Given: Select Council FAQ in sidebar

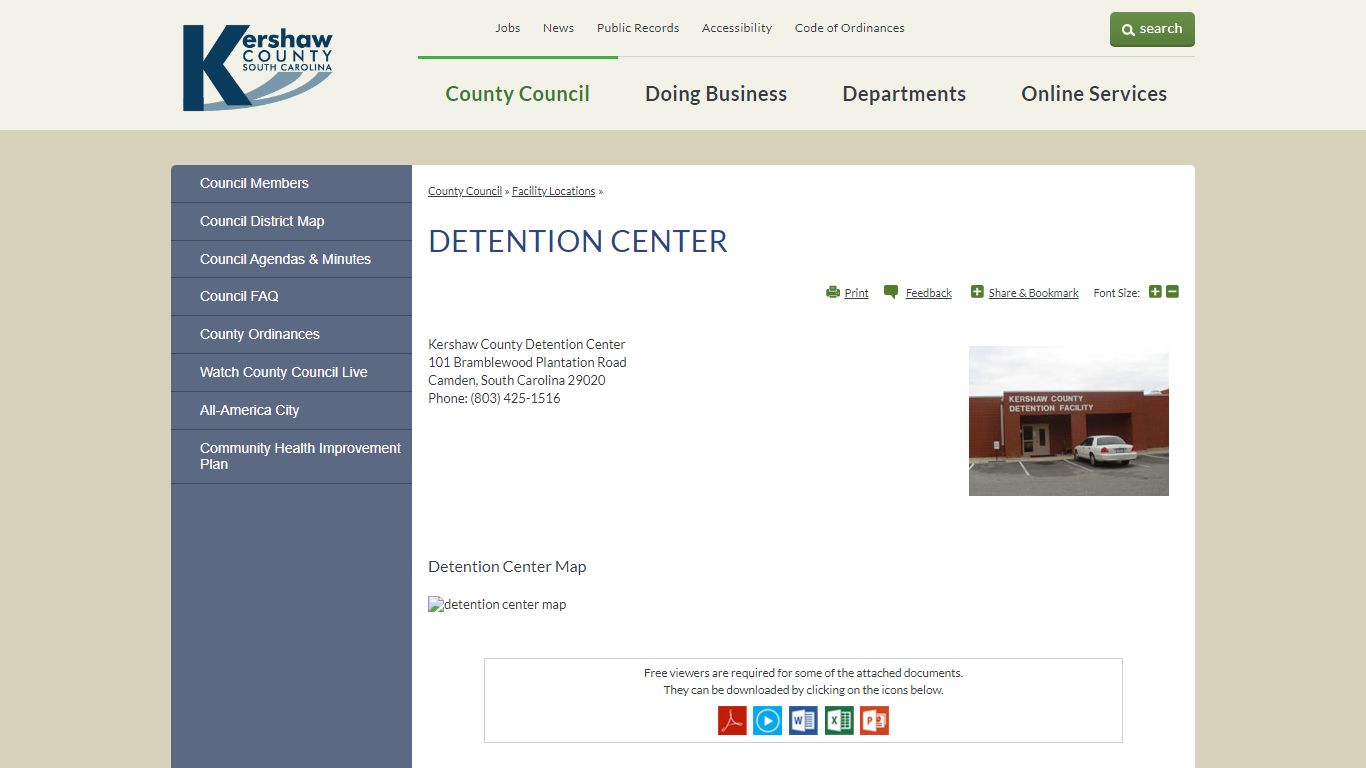Looking at the screenshot, I should [291, 297].
